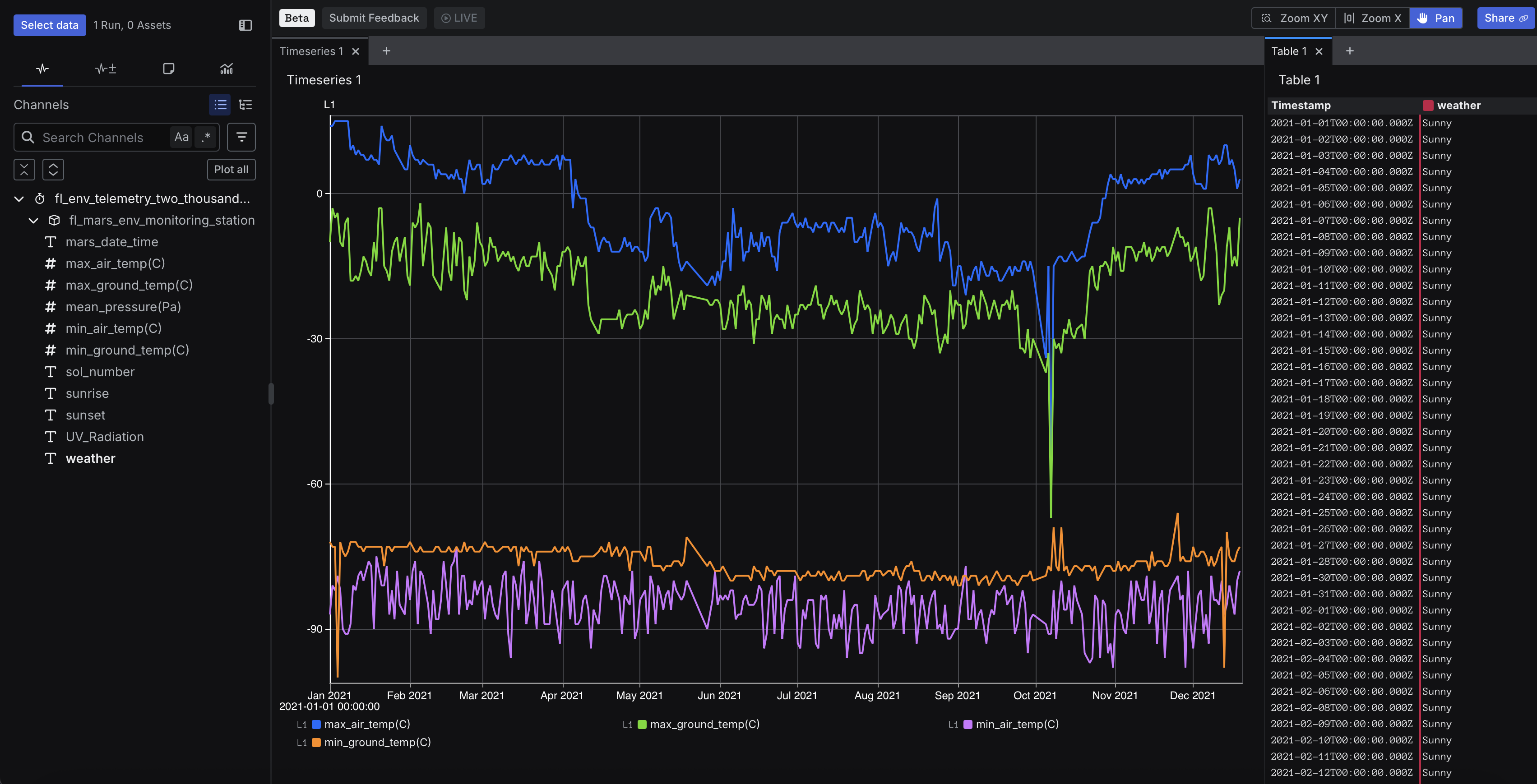This screenshot has width=1537, height=784.
Task: Open the channel filter options icon
Action: click(x=241, y=137)
